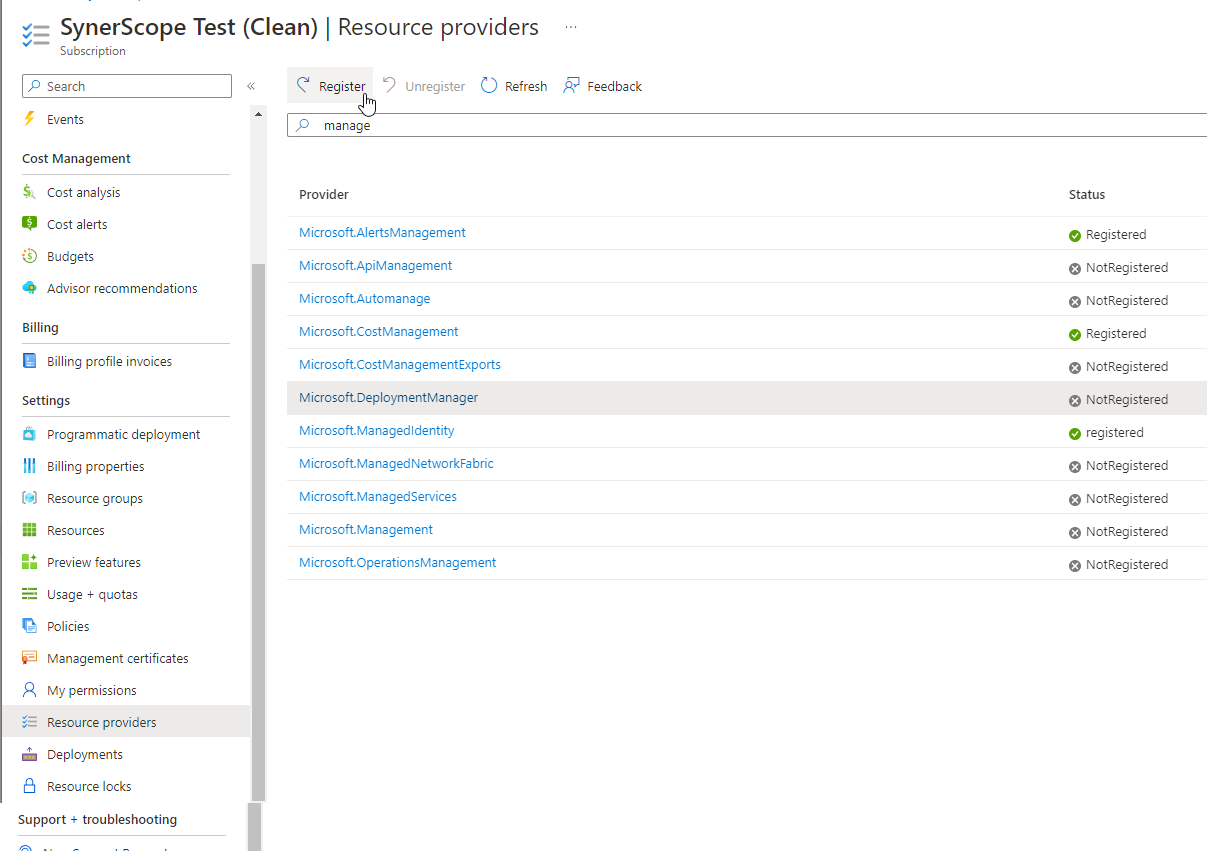The height and width of the screenshot is (851, 1207).
Task: Open the Feedback toolbar command
Action: (x=602, y=85)
